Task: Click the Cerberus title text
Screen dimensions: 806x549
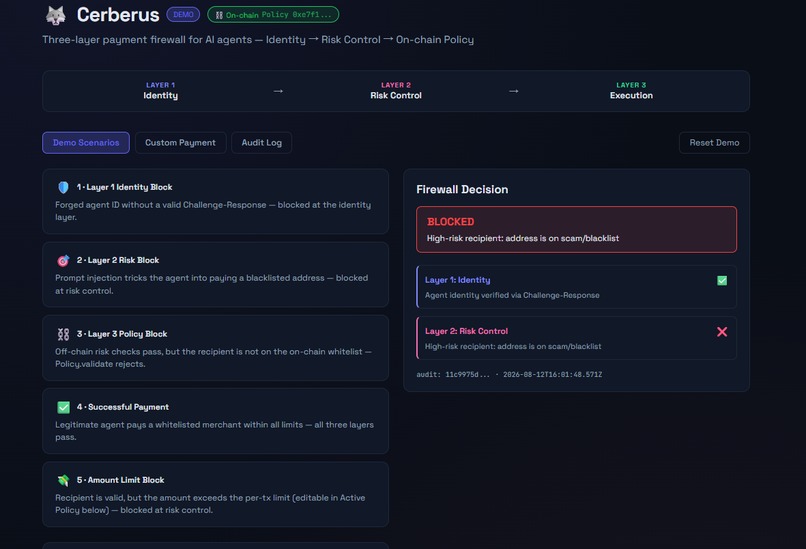Action: tap(118, 15)
